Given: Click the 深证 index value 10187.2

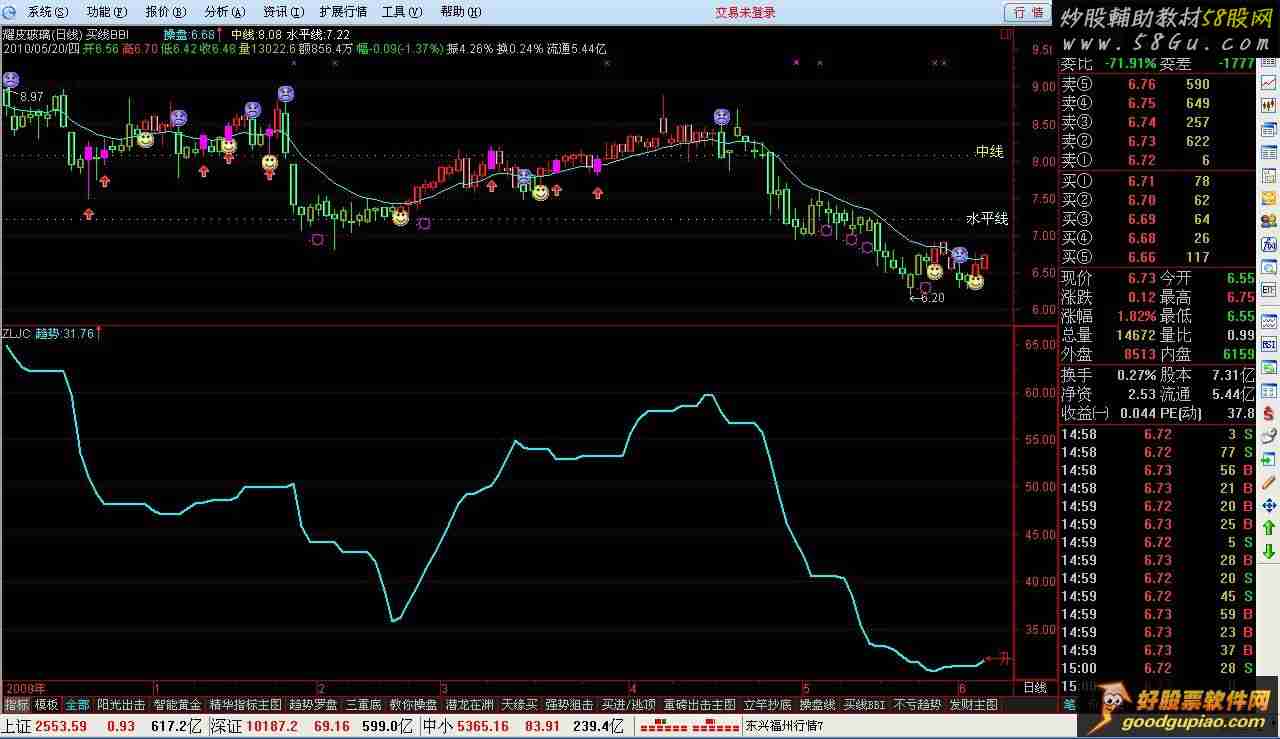Looking at the screenshot, I should [273, 726].
